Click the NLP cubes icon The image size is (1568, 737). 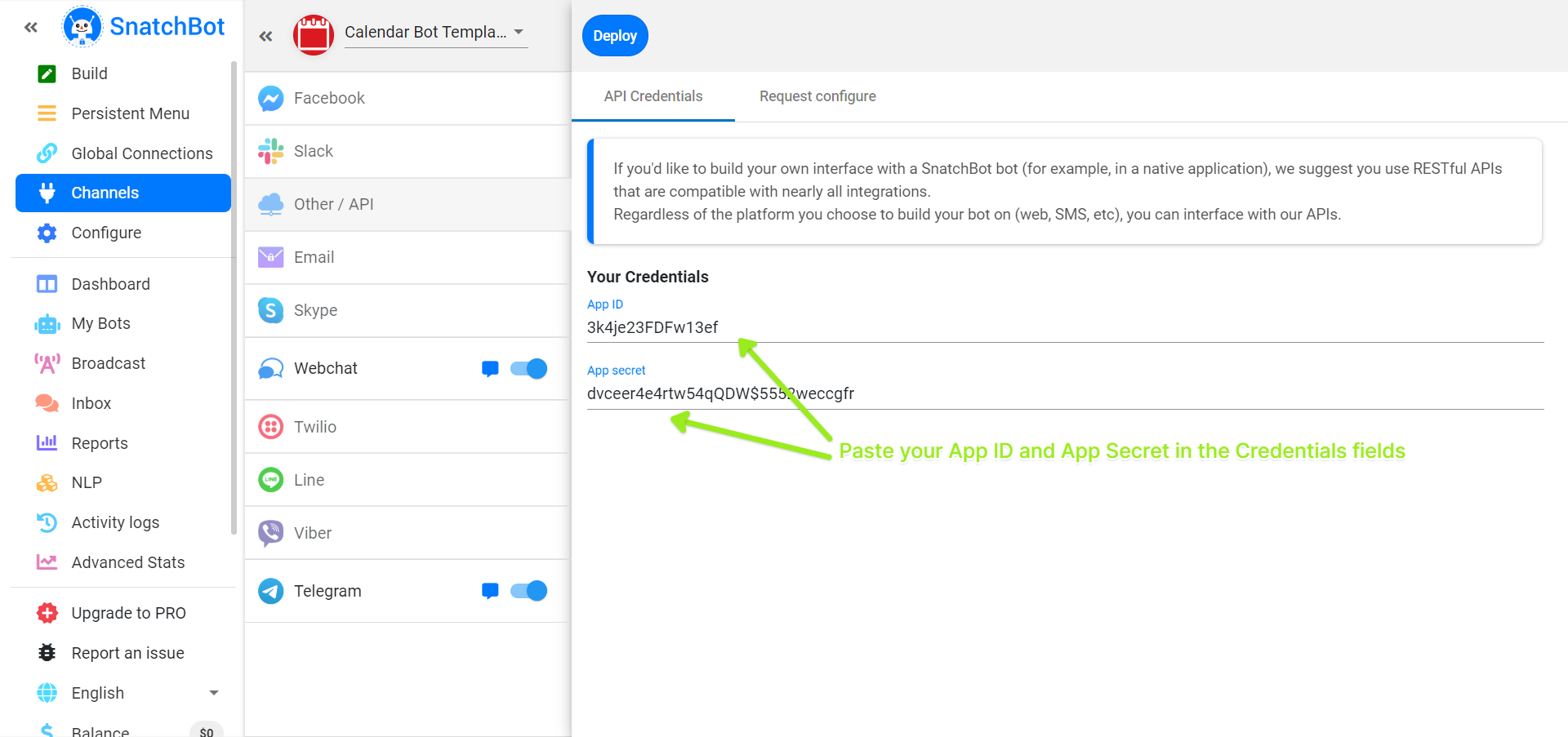(47, 482)
